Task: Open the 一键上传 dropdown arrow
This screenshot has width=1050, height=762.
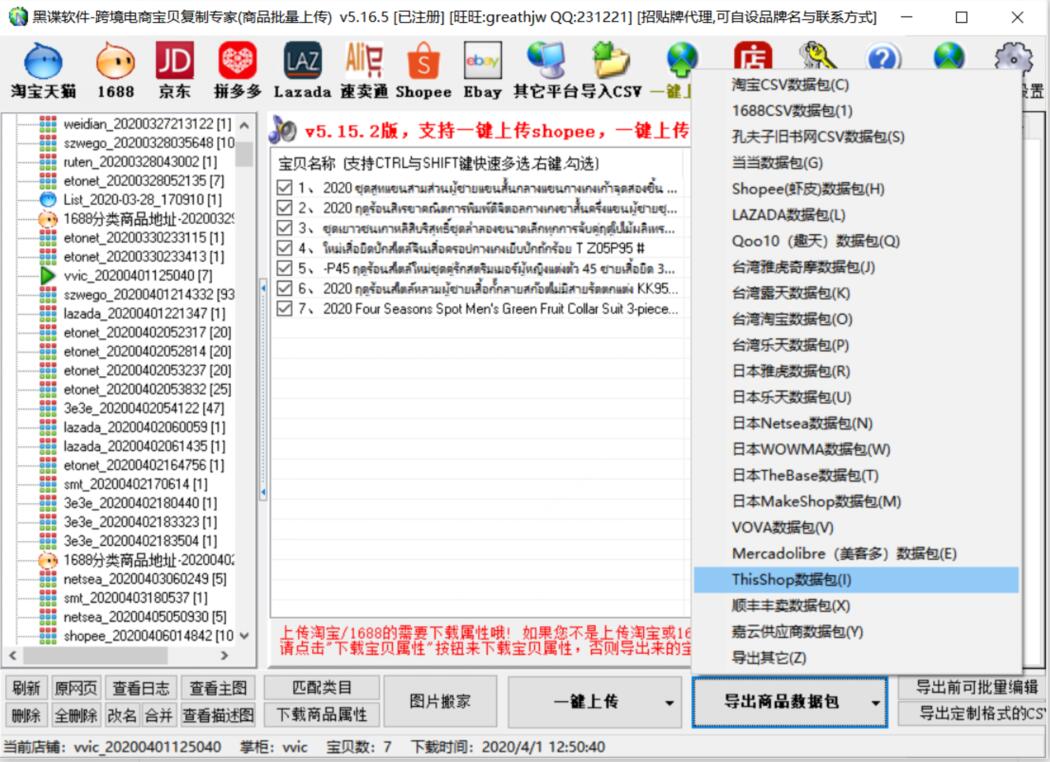Action: 669,702
